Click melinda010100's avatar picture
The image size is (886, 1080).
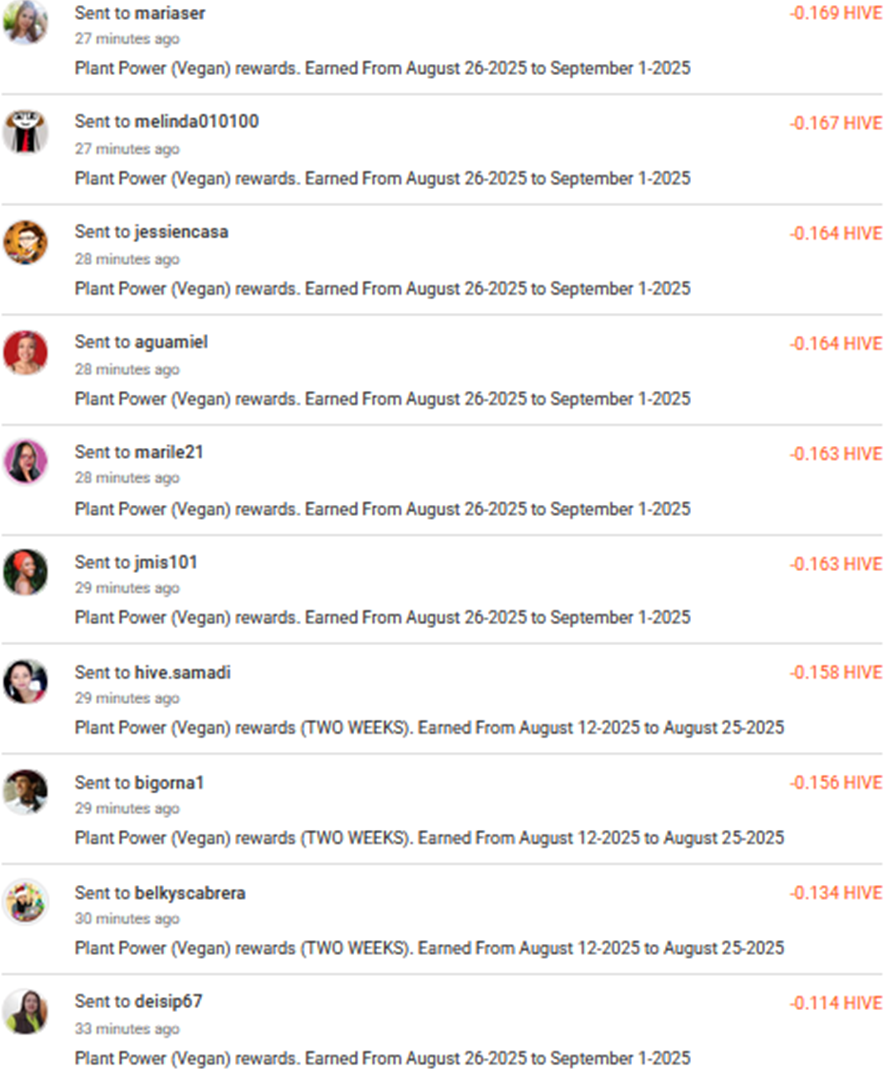tap(25, 131)
